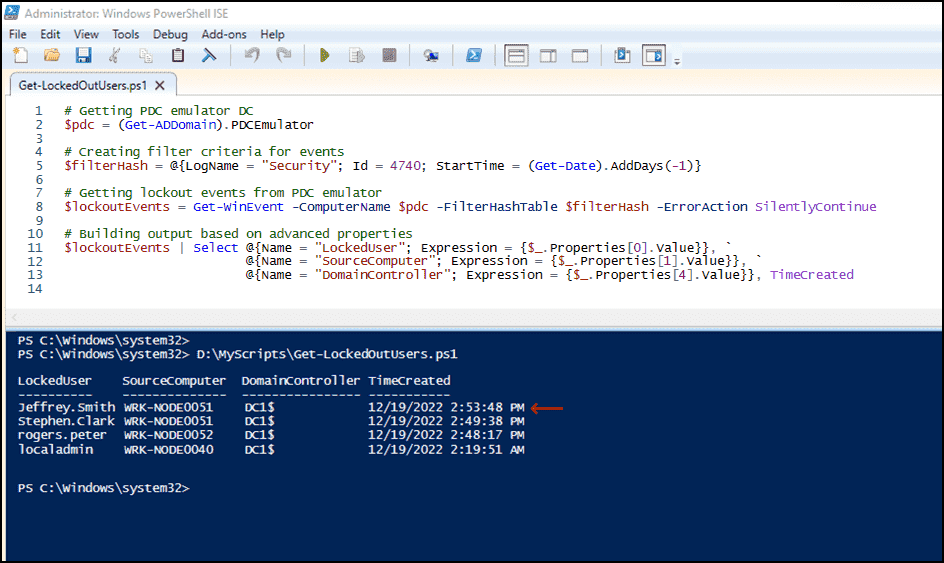Select the Get-LockedOutUsers.ps1 tab
Viewport: 944px width, 563px height.
click(x=82, y=86)
